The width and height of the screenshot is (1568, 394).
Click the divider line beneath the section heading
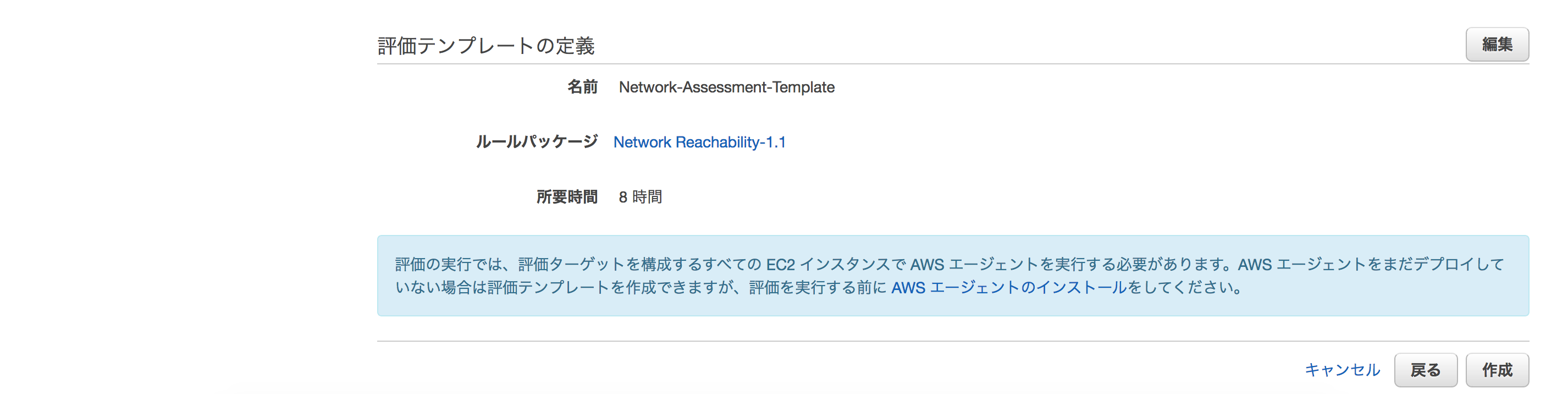point(953,64)
